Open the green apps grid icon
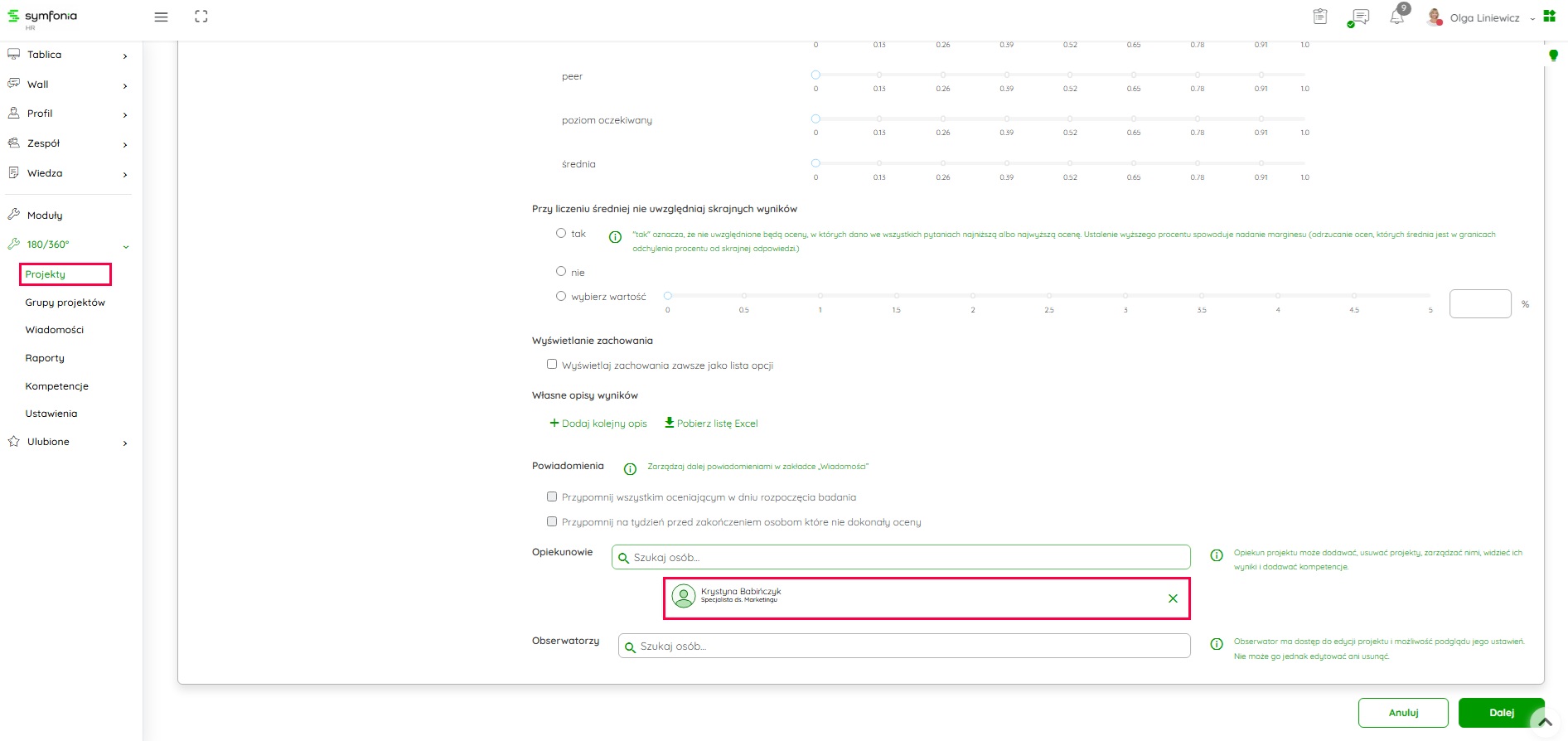 pyautogui.click(x=1549, y=16)
